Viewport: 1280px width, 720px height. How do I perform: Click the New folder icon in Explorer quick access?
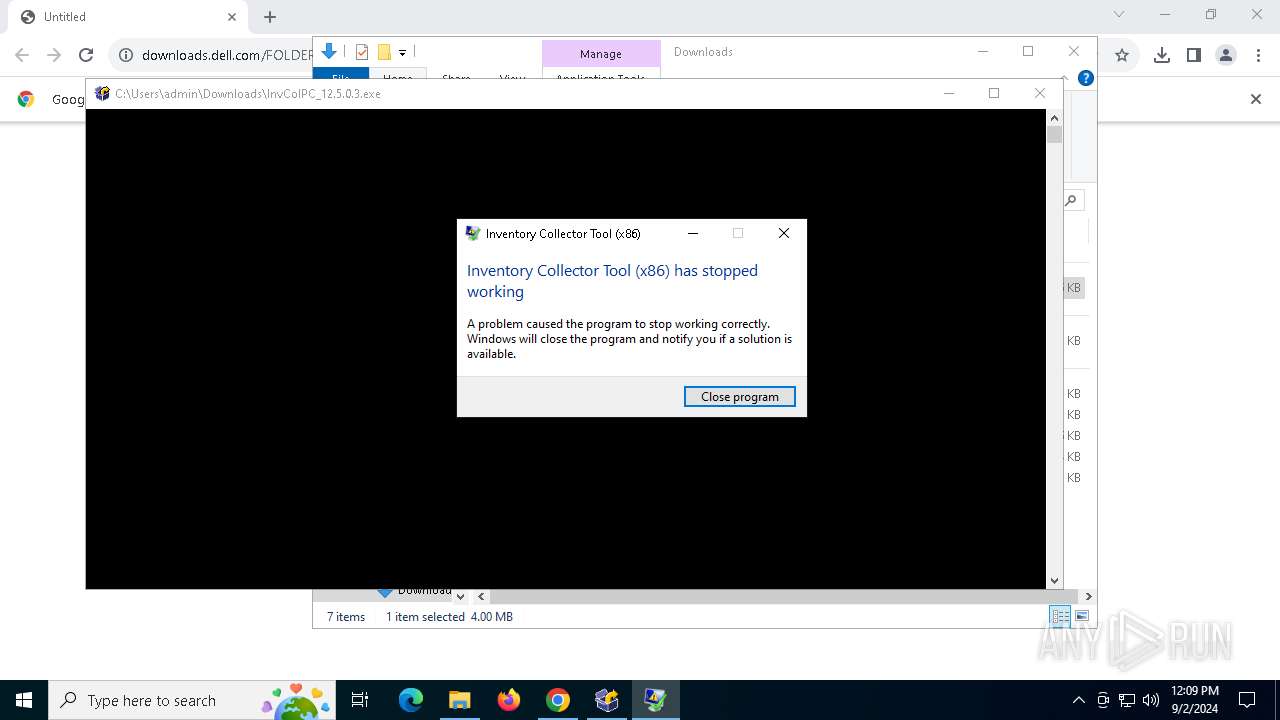384,52
